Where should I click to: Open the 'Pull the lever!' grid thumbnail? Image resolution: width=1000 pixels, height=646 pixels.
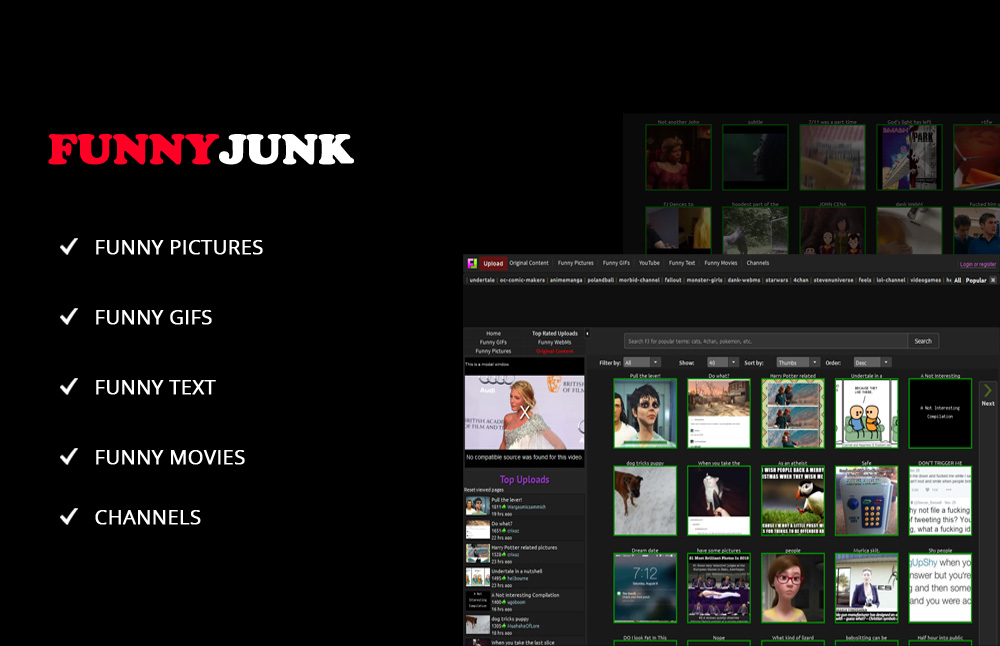pyautogui.click(x=645, y=413)
